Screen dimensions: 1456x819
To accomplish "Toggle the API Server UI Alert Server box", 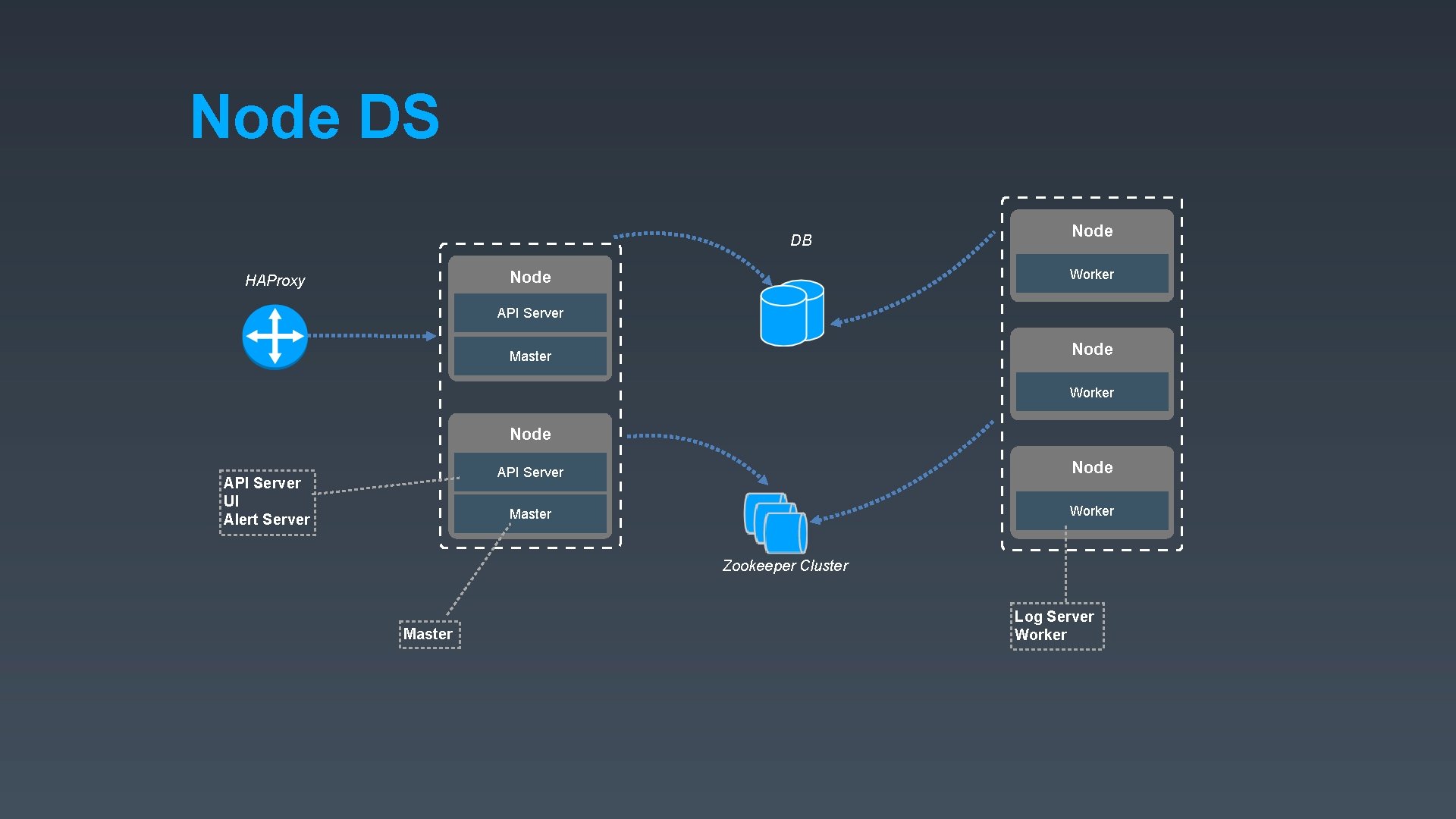I will tap(267, 501).
